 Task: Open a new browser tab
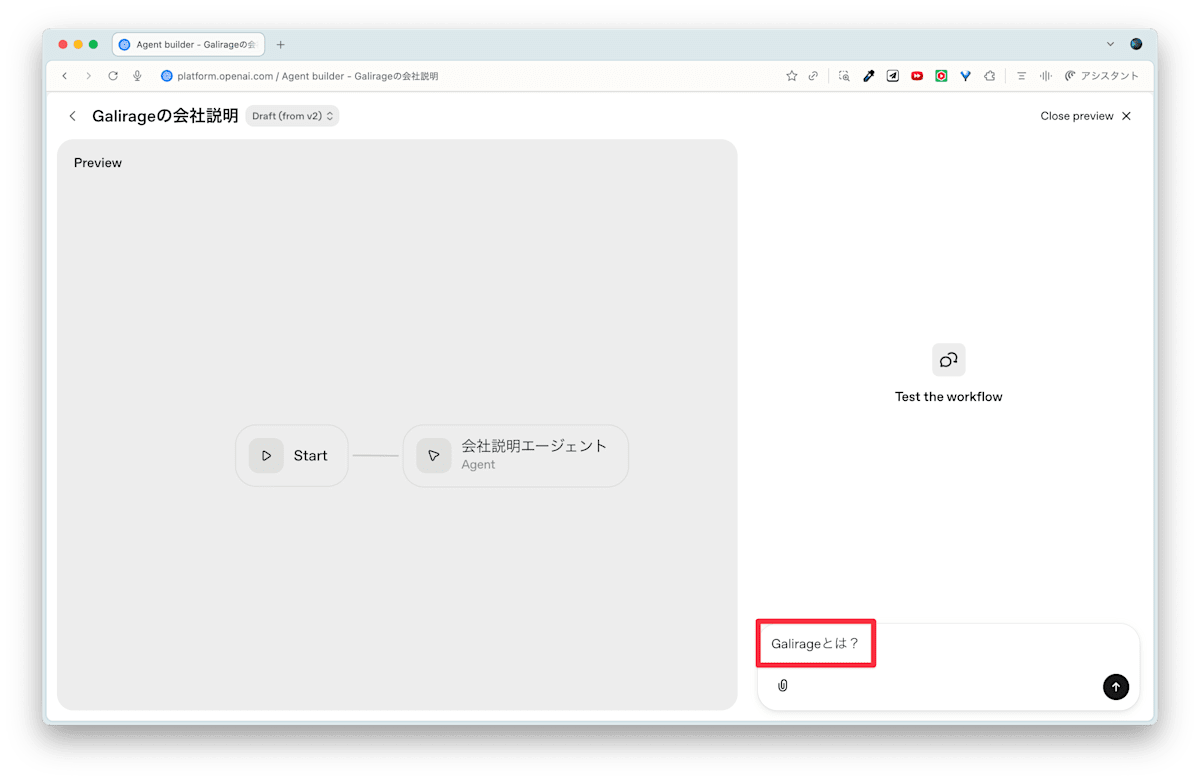(x=280, y=45)
